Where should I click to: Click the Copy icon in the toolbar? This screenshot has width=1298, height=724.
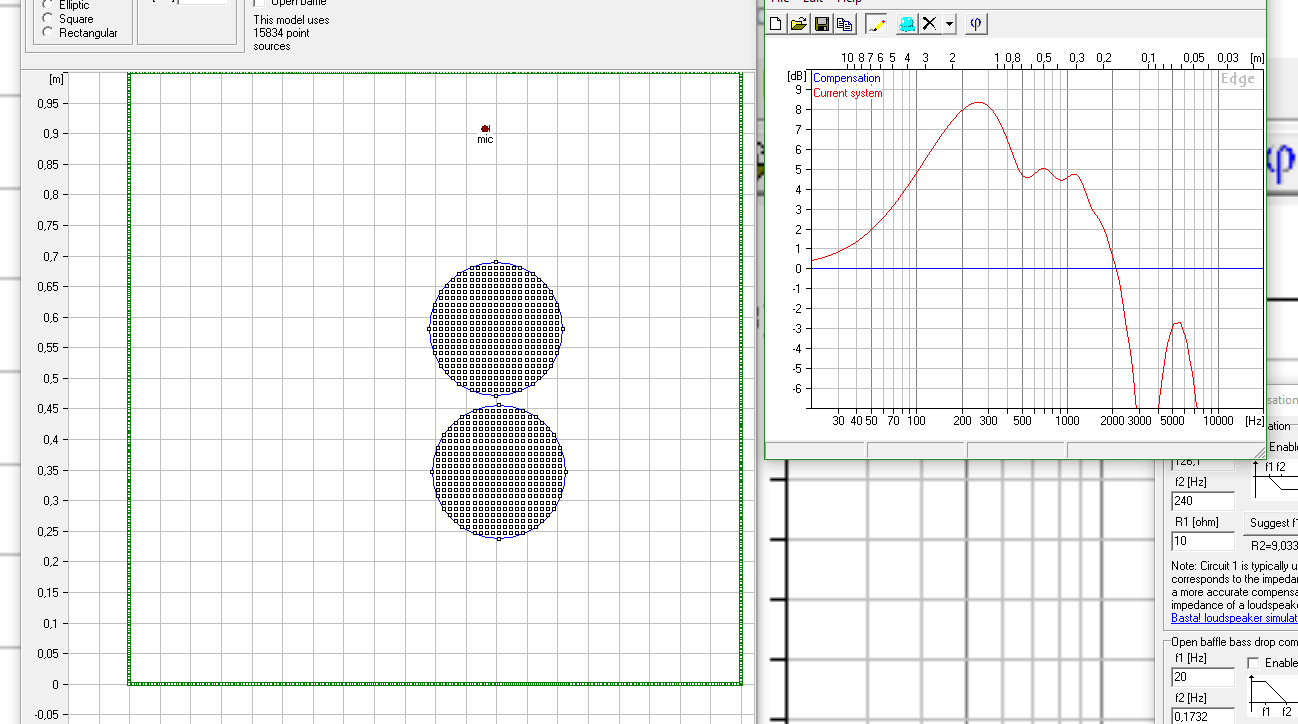click(844, 24)
